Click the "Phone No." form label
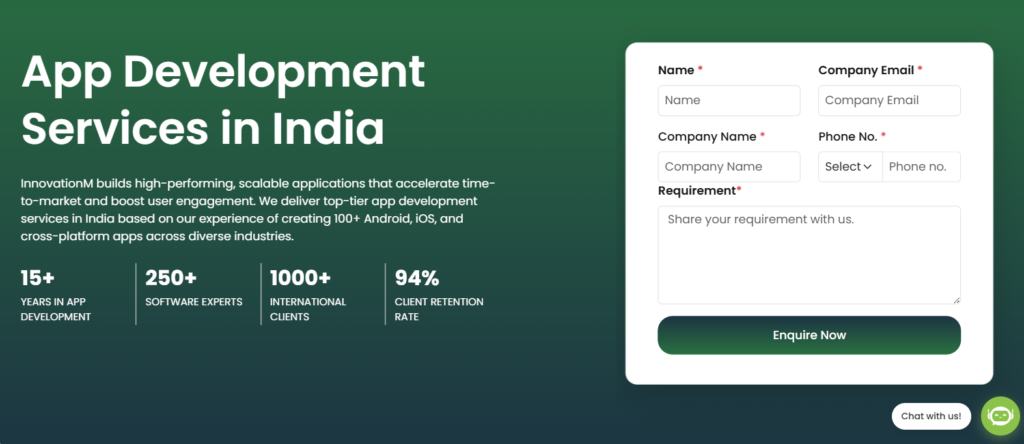 tap(847, 136)
